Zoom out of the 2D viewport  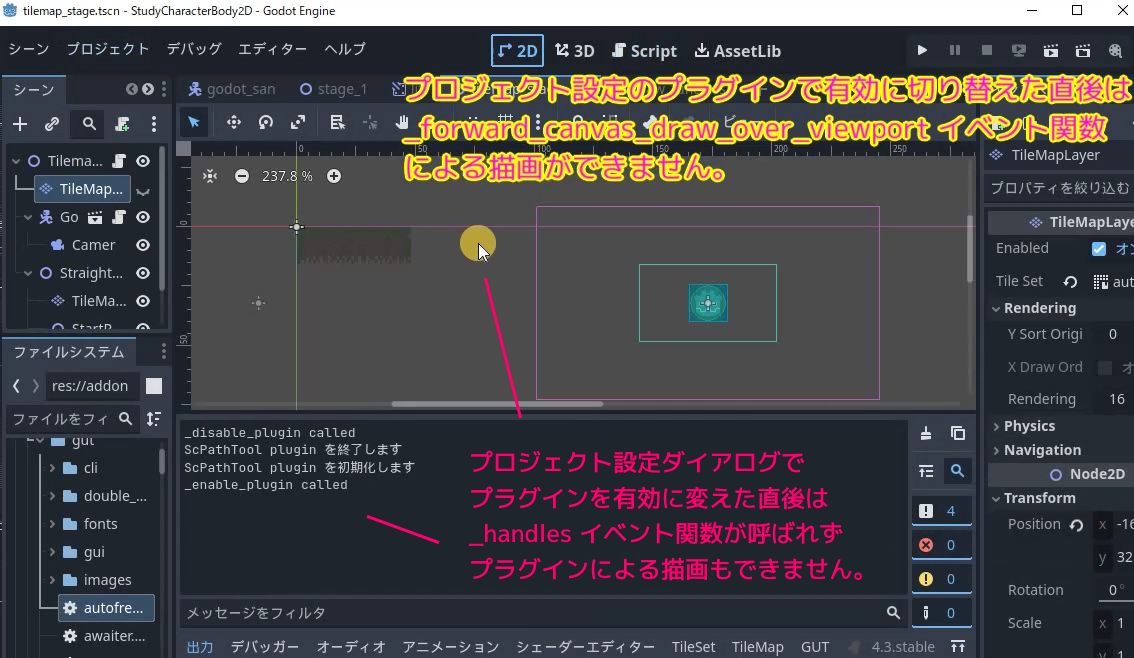242,176
